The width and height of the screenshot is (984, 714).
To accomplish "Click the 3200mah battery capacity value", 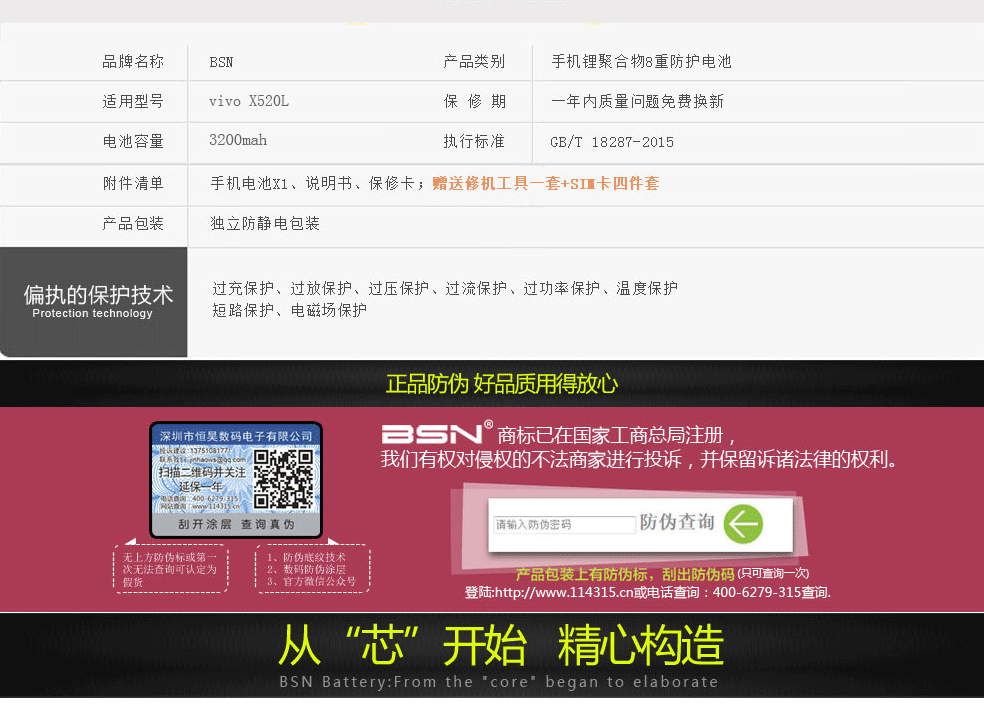I will [238, 141].
